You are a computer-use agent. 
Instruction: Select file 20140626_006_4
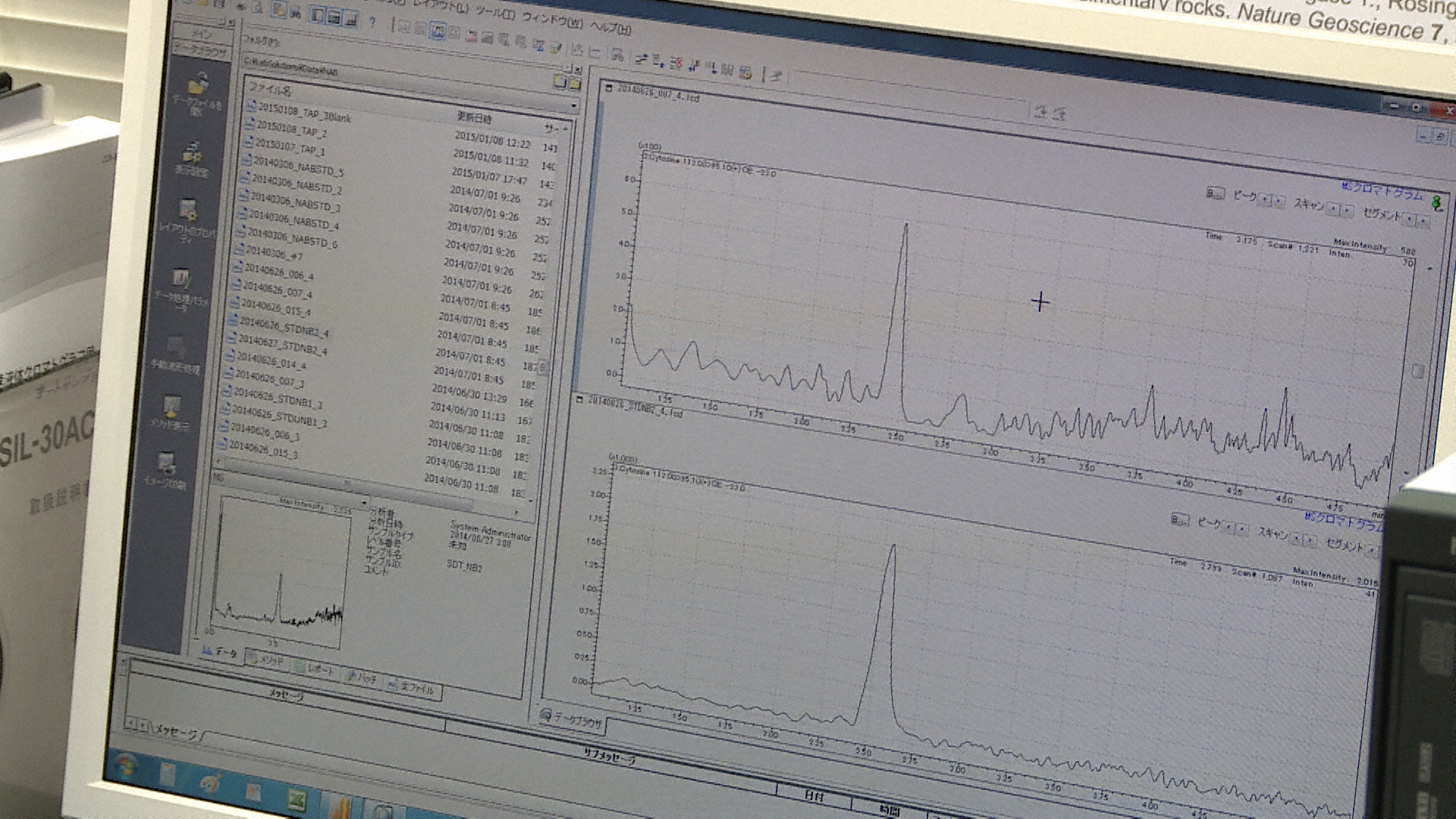(271, 271)
